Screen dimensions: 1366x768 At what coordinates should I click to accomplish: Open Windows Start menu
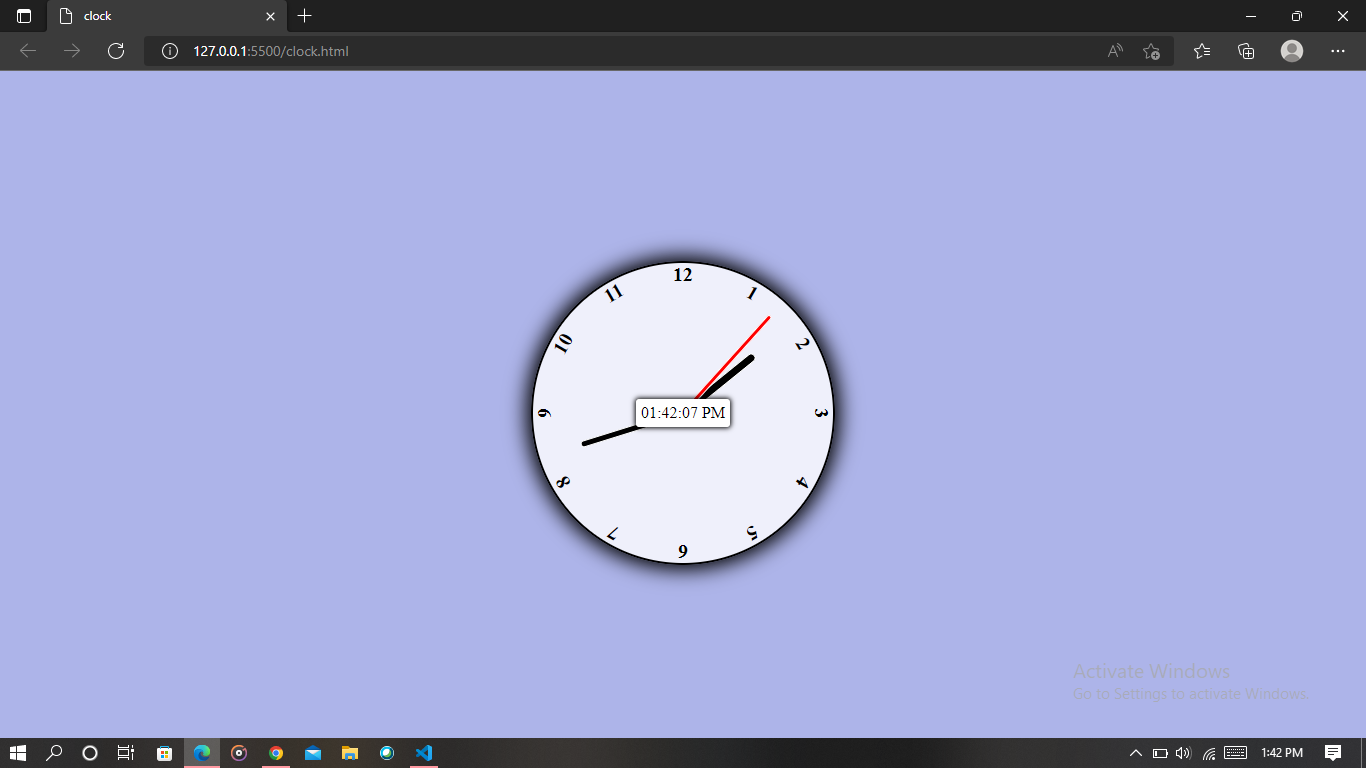tap(18, 753)
